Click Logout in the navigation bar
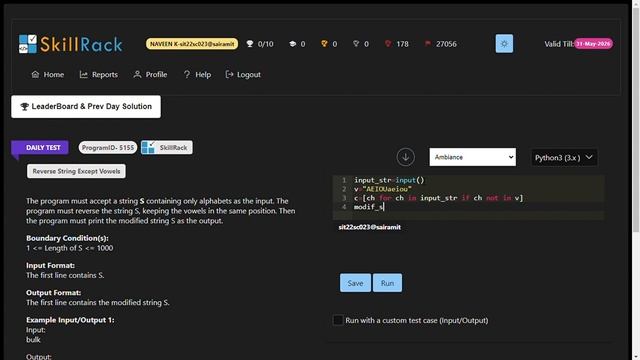This screenshot has width=640, height=360. pyautogui.click(x=243, y=75)
